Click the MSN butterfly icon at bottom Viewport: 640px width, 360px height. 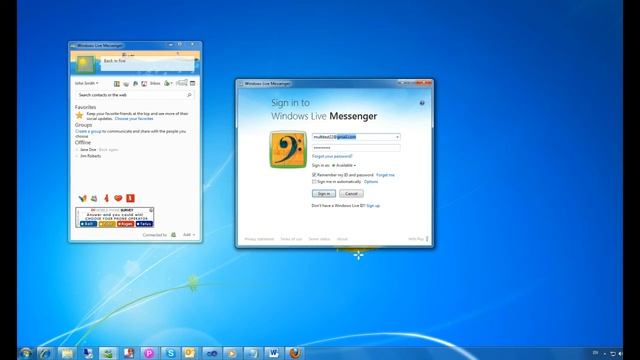click(82, 198)
